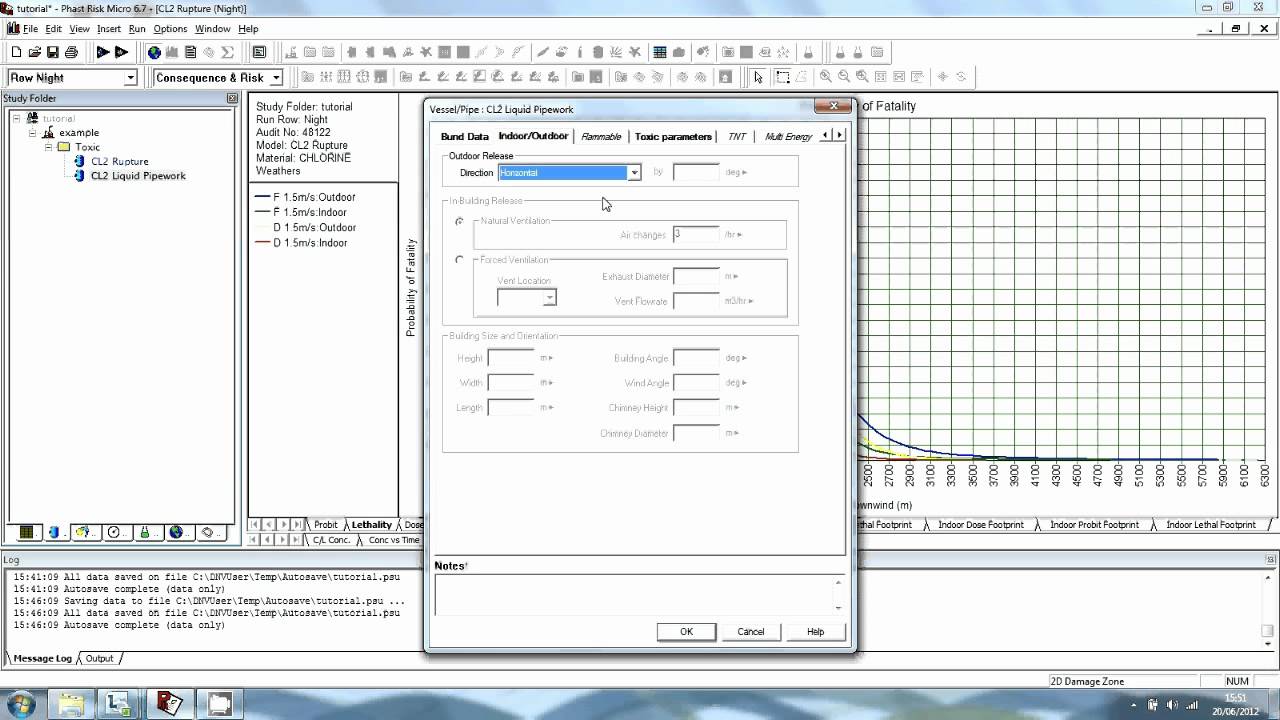Select Forced Ventilation radio button
1280x720 pixels.
(x=459, y=260)
